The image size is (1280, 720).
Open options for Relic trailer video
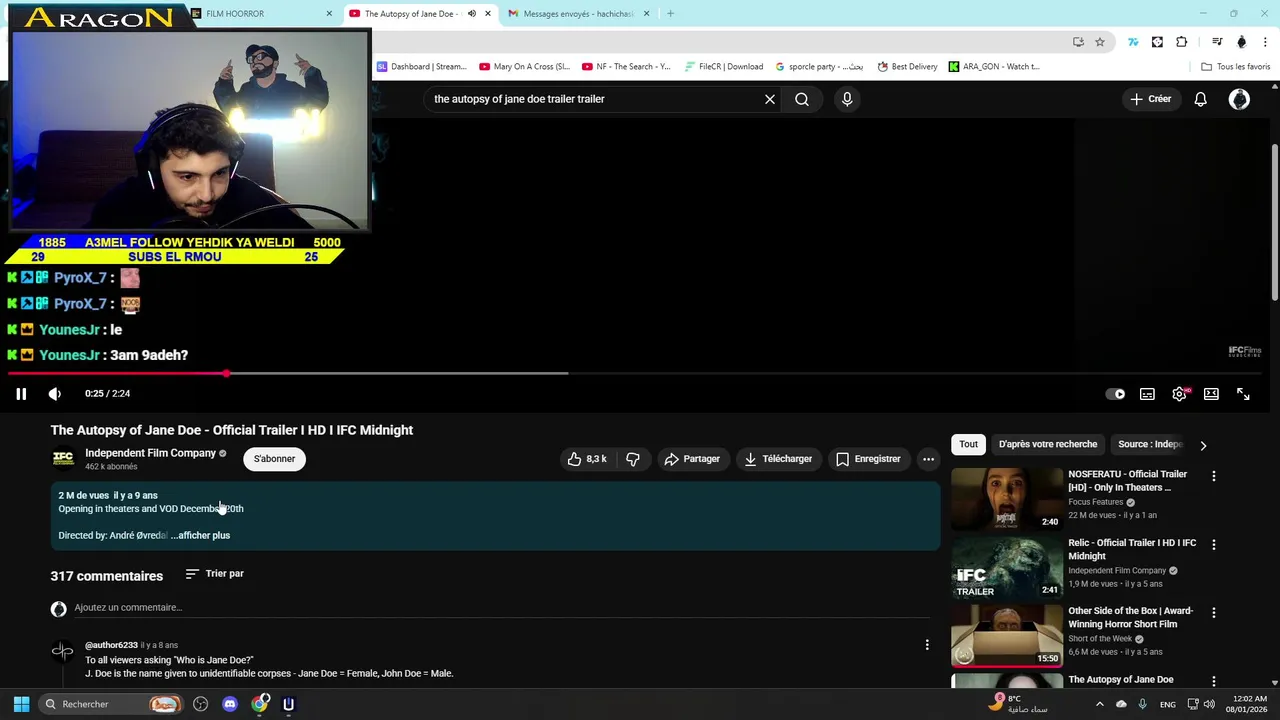click(1214, 545)
